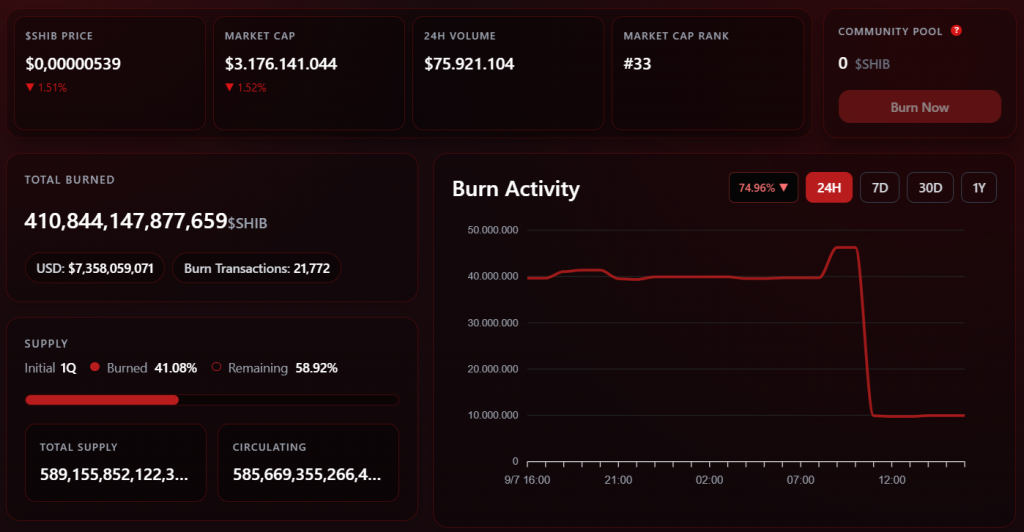Click the $75.921.104 volume value
1024x532 pixels.
469,64
